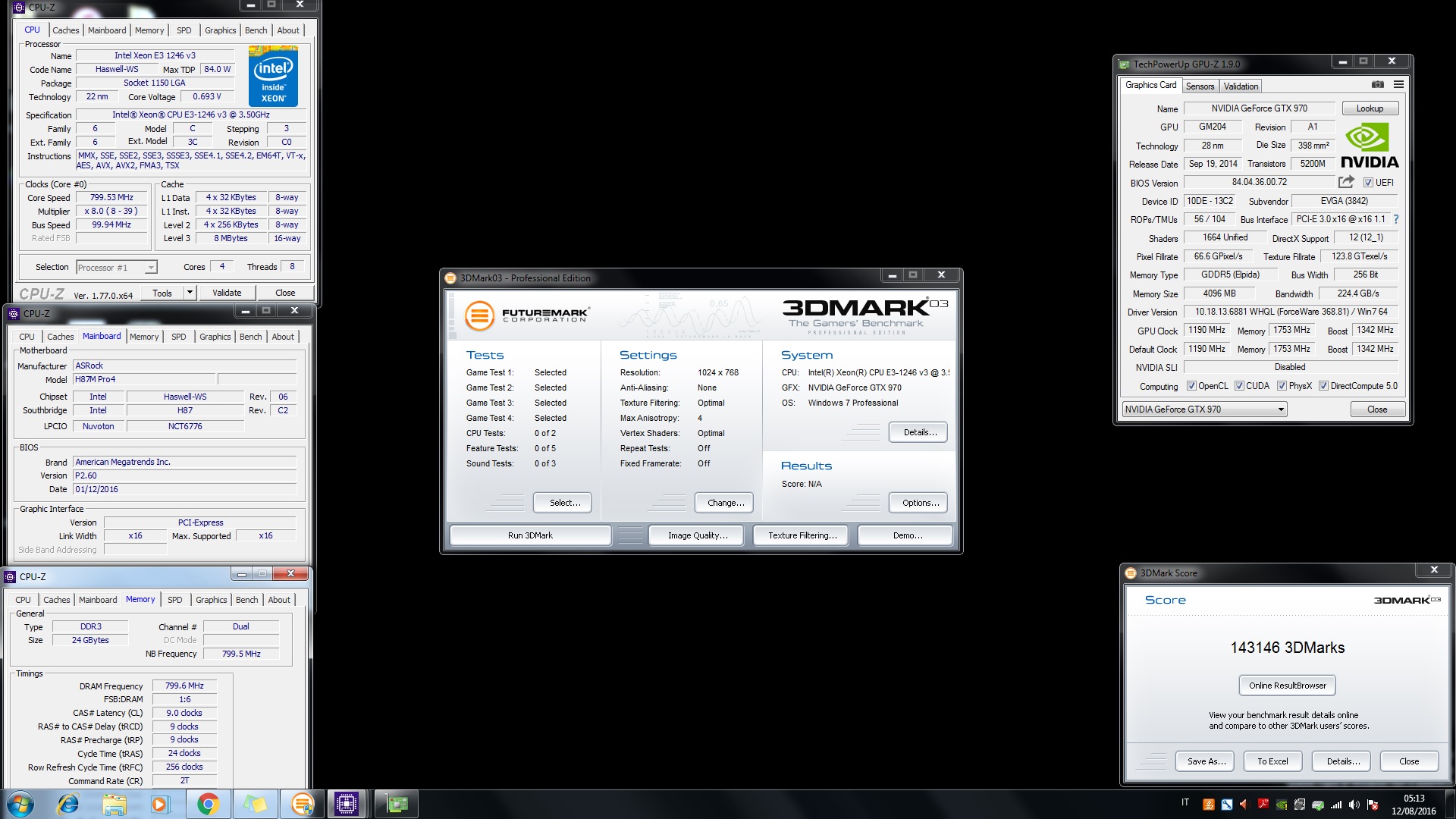The height and width of the screenshot is (819, 1456).
Task: Click the Details... button in 3DMark03 System section
Action: (x=918, y=432)
